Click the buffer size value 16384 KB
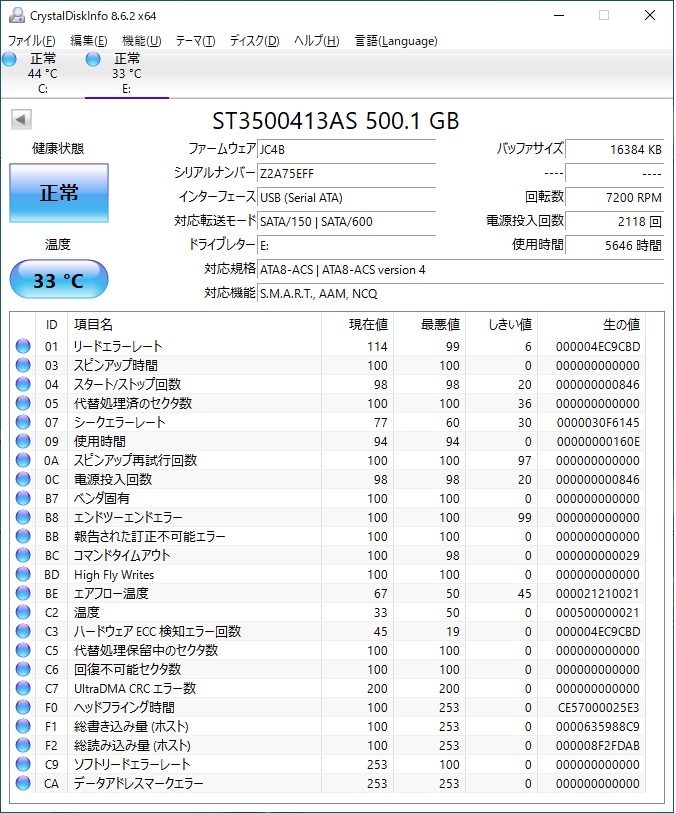 (615, 149)
